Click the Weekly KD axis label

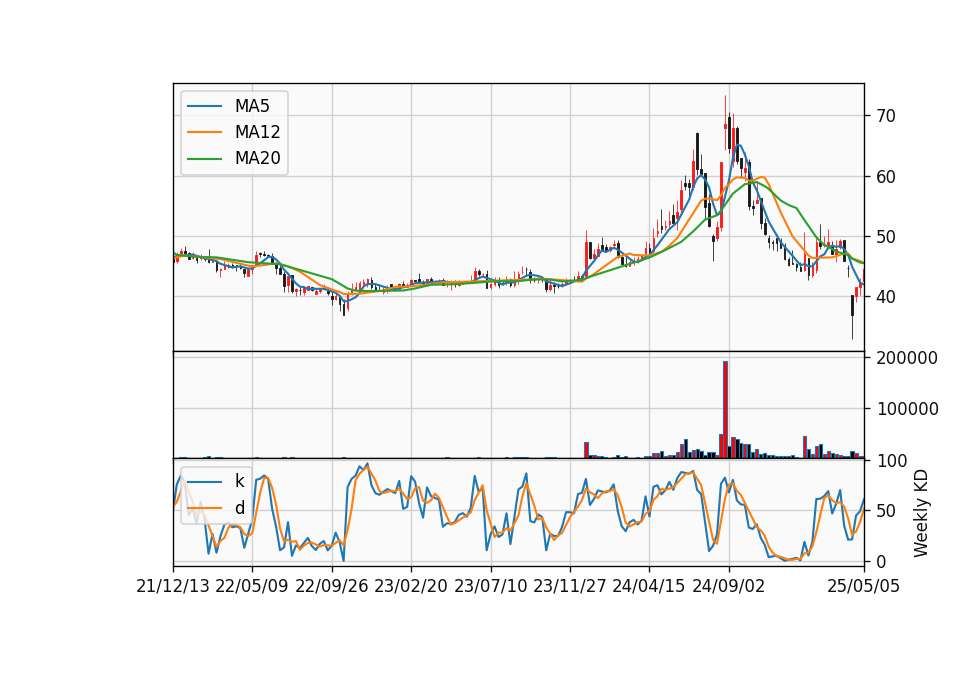pos(921,513)
